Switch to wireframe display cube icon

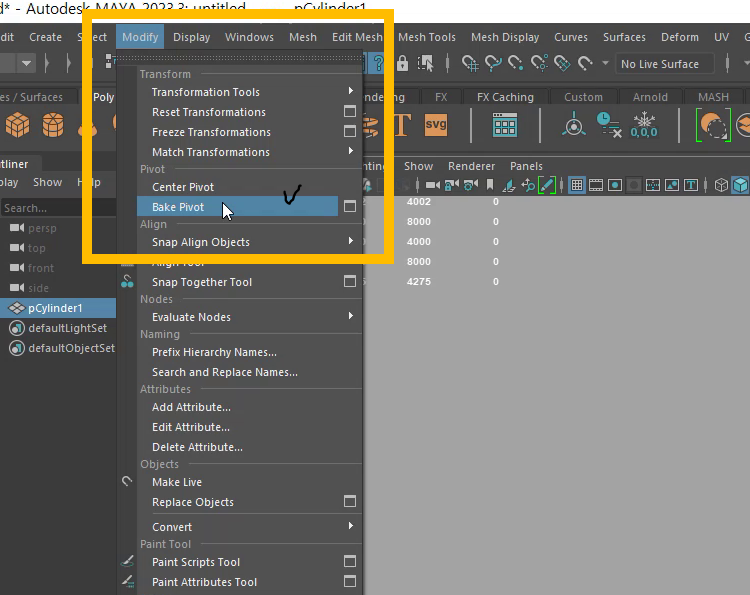tap(721, 185)
